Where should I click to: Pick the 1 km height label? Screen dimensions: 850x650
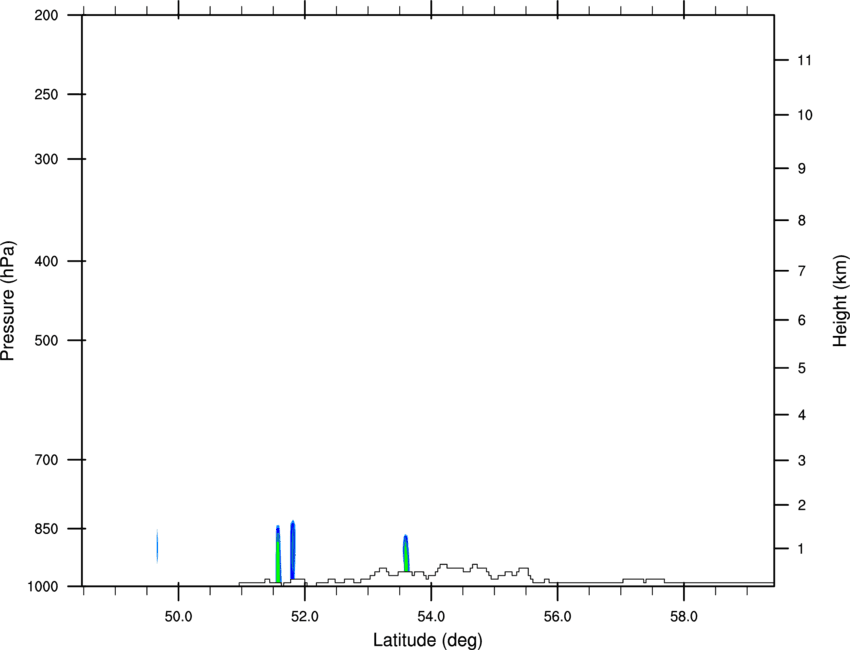pyautogui.click(x=802, y=549)
